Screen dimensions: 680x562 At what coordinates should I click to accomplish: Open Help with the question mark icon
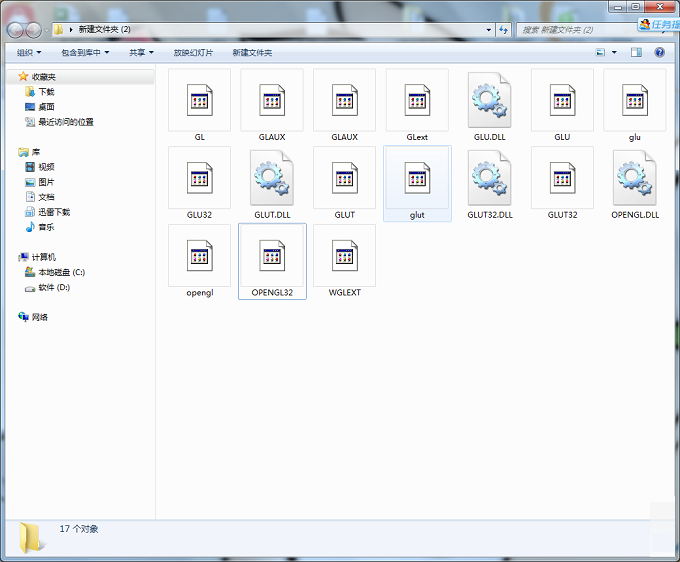(660, 52)
